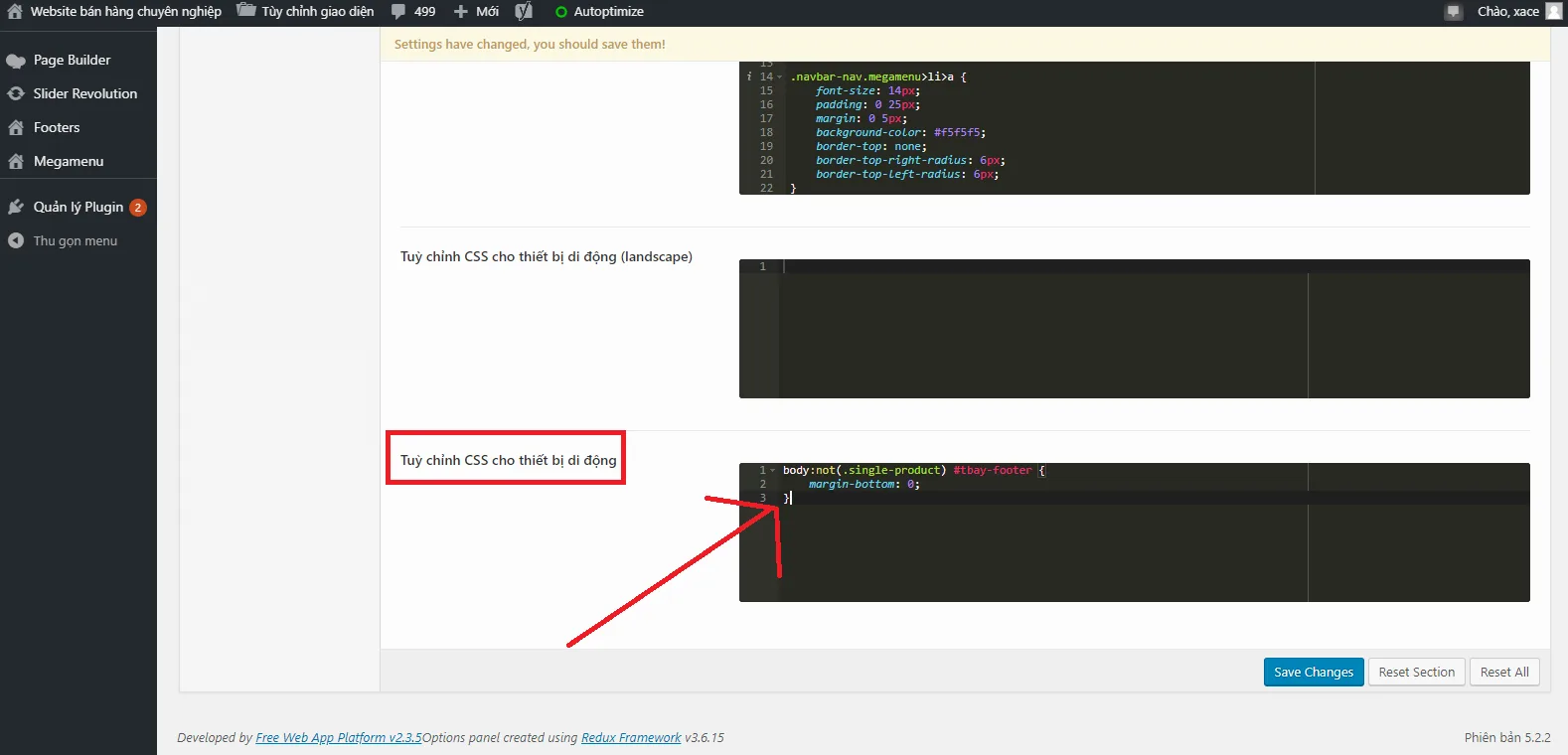This screenshot has height=755, width=1568.
Task: Open the Mới (New) admin menu
Action: pos(487,12)
